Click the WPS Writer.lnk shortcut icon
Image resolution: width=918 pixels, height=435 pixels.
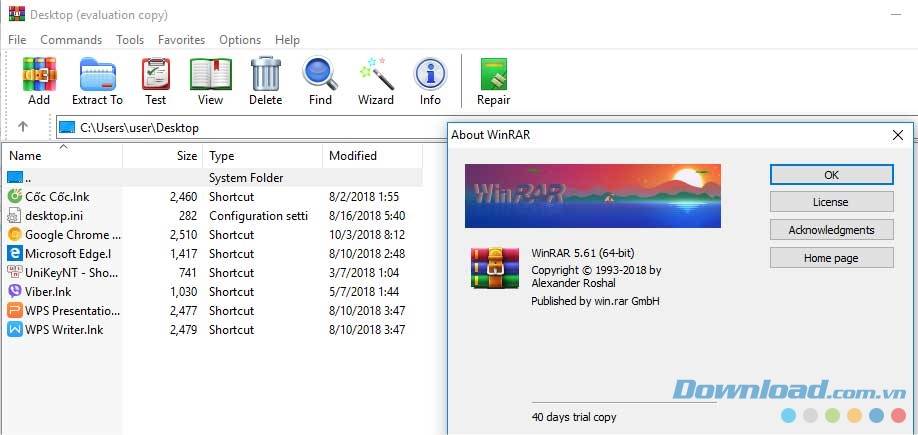(x=15, y=330)
